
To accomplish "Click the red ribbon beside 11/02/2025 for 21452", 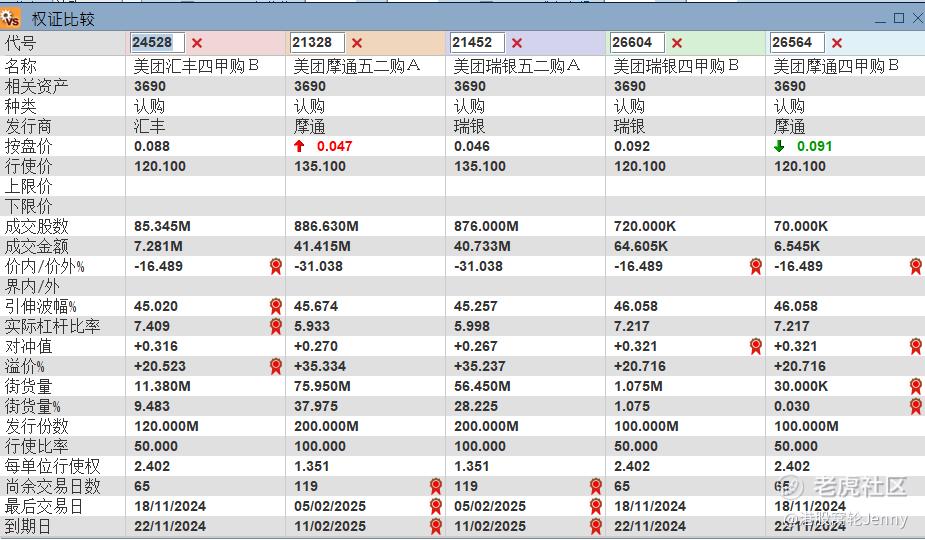I will coord(596,526).
